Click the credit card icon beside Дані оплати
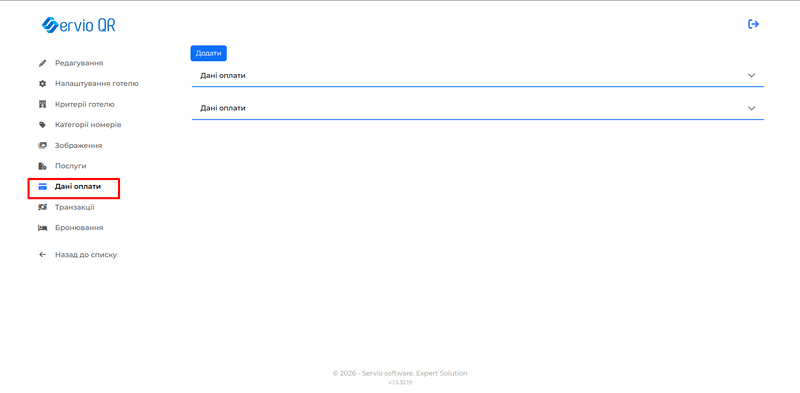 (43, 187)
